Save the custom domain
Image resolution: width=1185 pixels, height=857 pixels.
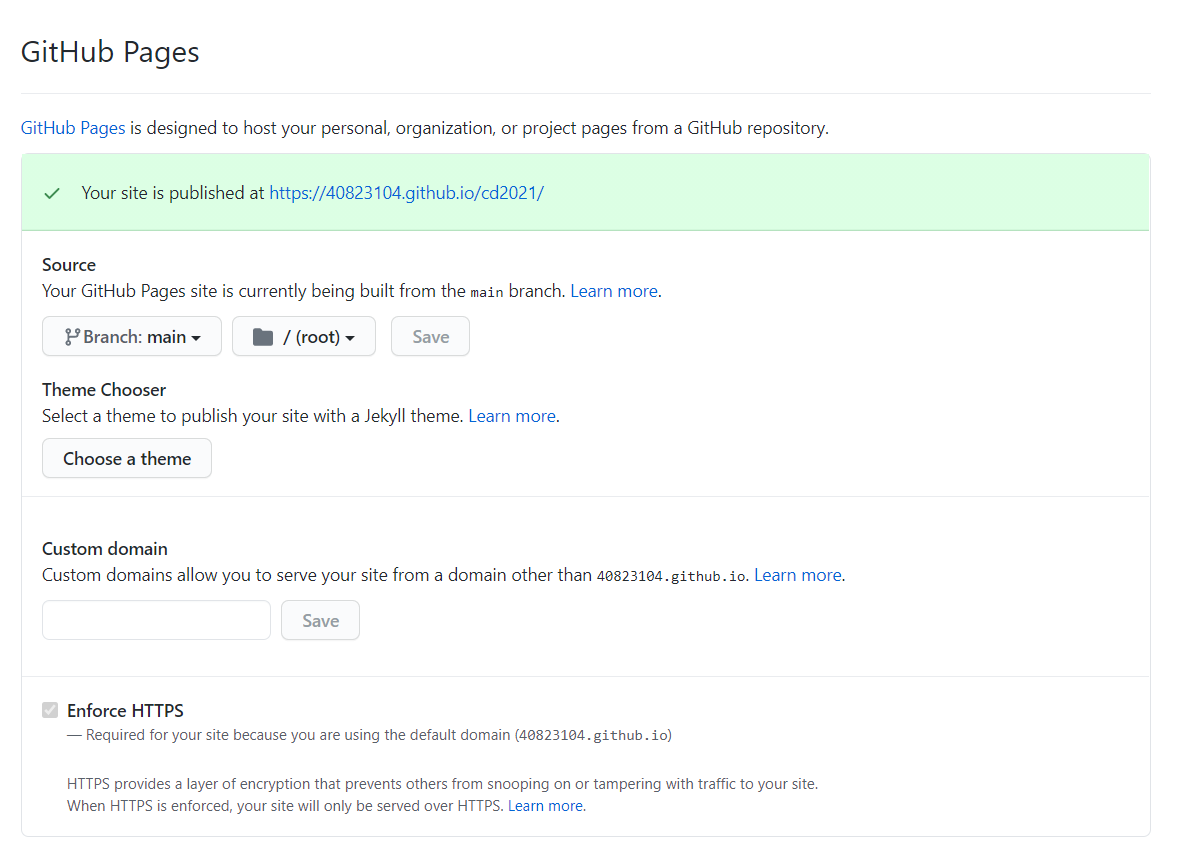pos(320,620)
